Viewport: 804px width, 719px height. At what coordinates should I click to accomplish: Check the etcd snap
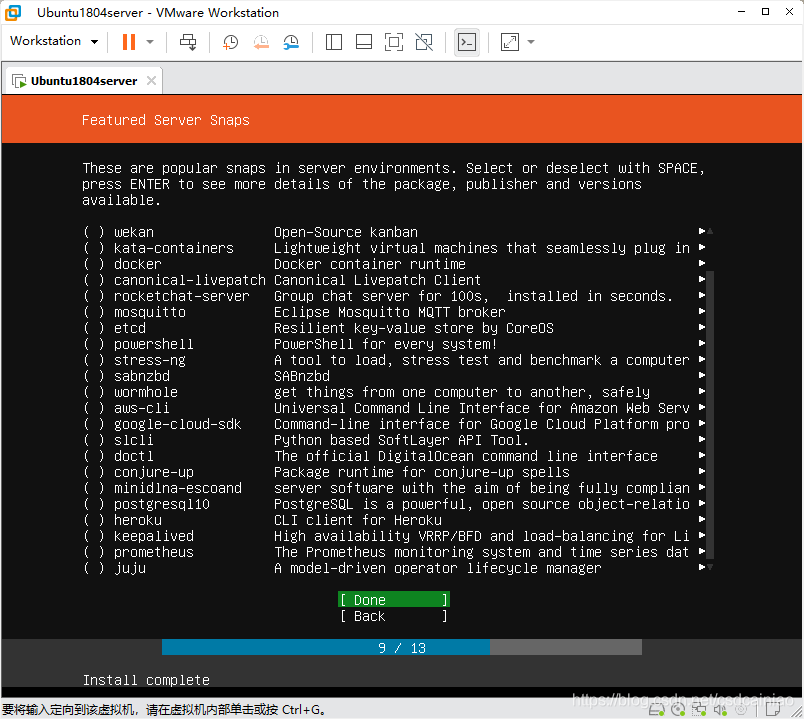94,328
